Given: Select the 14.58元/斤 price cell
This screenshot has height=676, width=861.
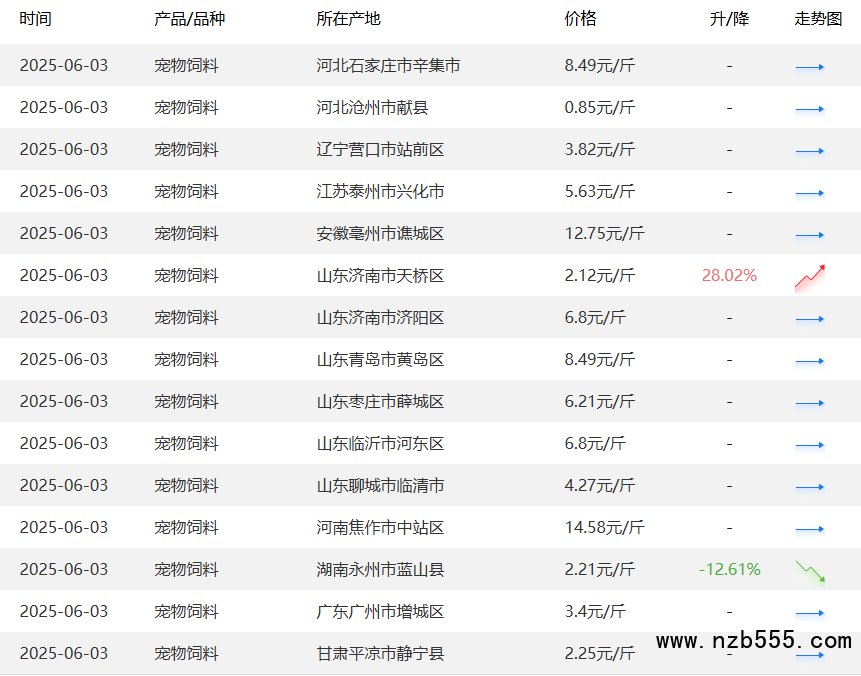Looking at the screenshot, I should [x=604, y=527].
